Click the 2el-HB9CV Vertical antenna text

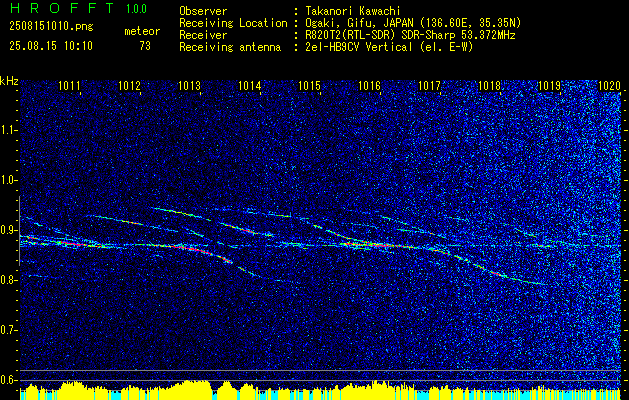[x=390, y=47]
